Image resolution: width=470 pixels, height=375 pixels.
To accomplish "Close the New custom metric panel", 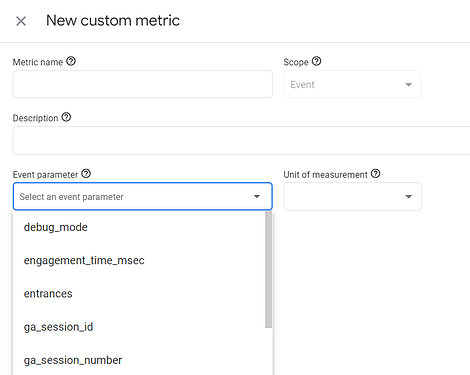I will pos(21,21).
